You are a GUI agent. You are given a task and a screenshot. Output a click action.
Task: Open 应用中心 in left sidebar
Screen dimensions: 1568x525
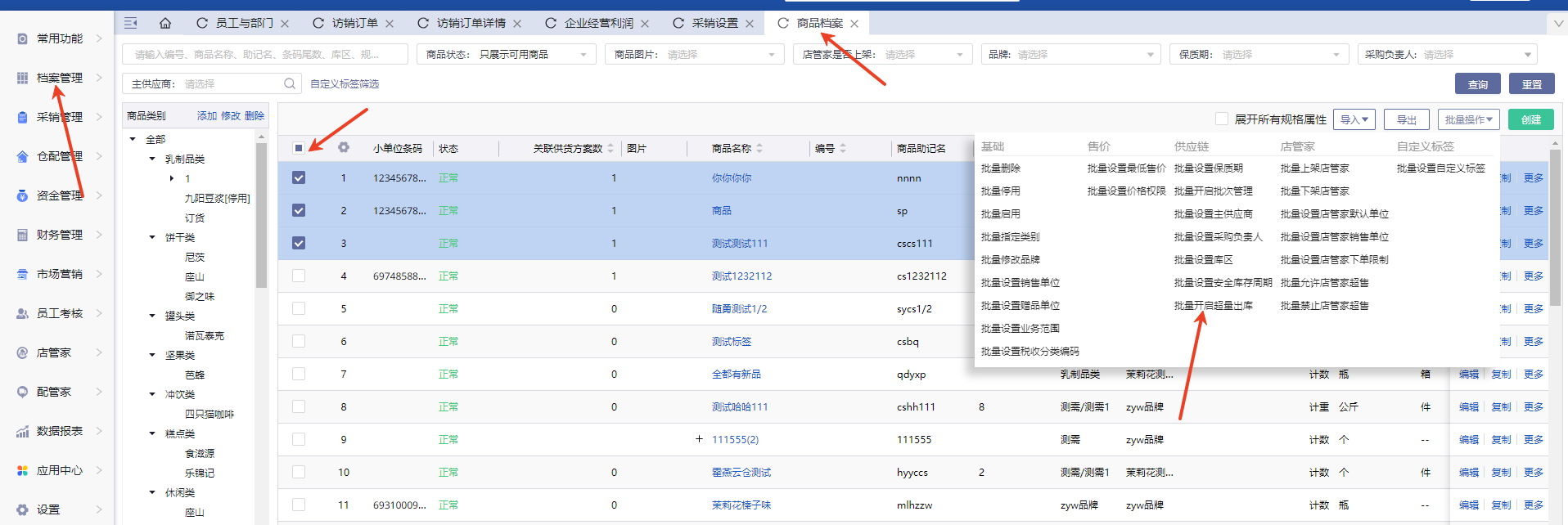click(59, 470)
